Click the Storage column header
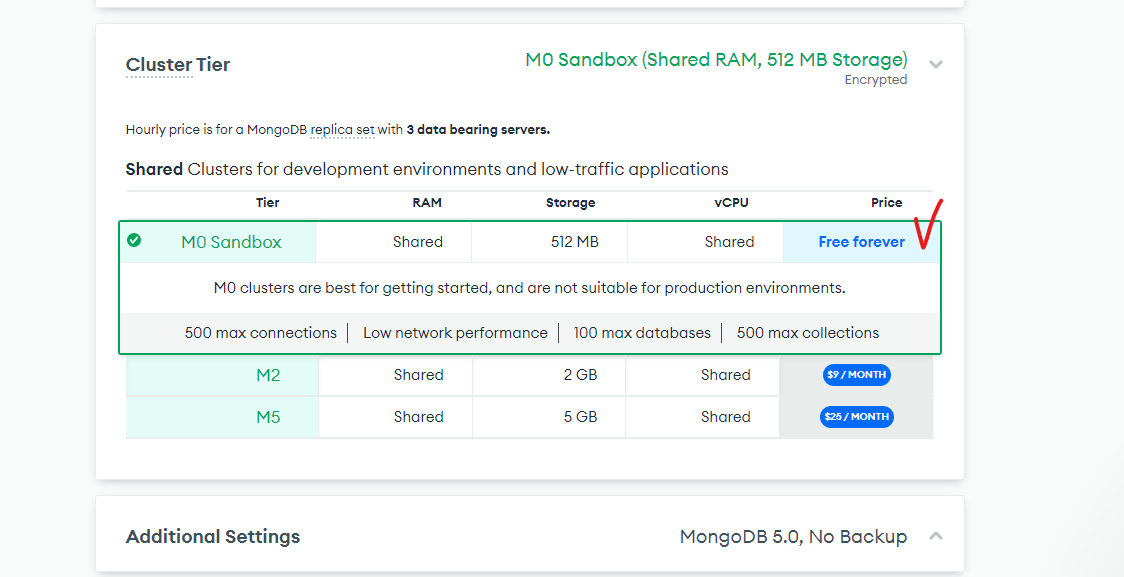The width and height of the screenshot is (1124, 577). (571, 203)
